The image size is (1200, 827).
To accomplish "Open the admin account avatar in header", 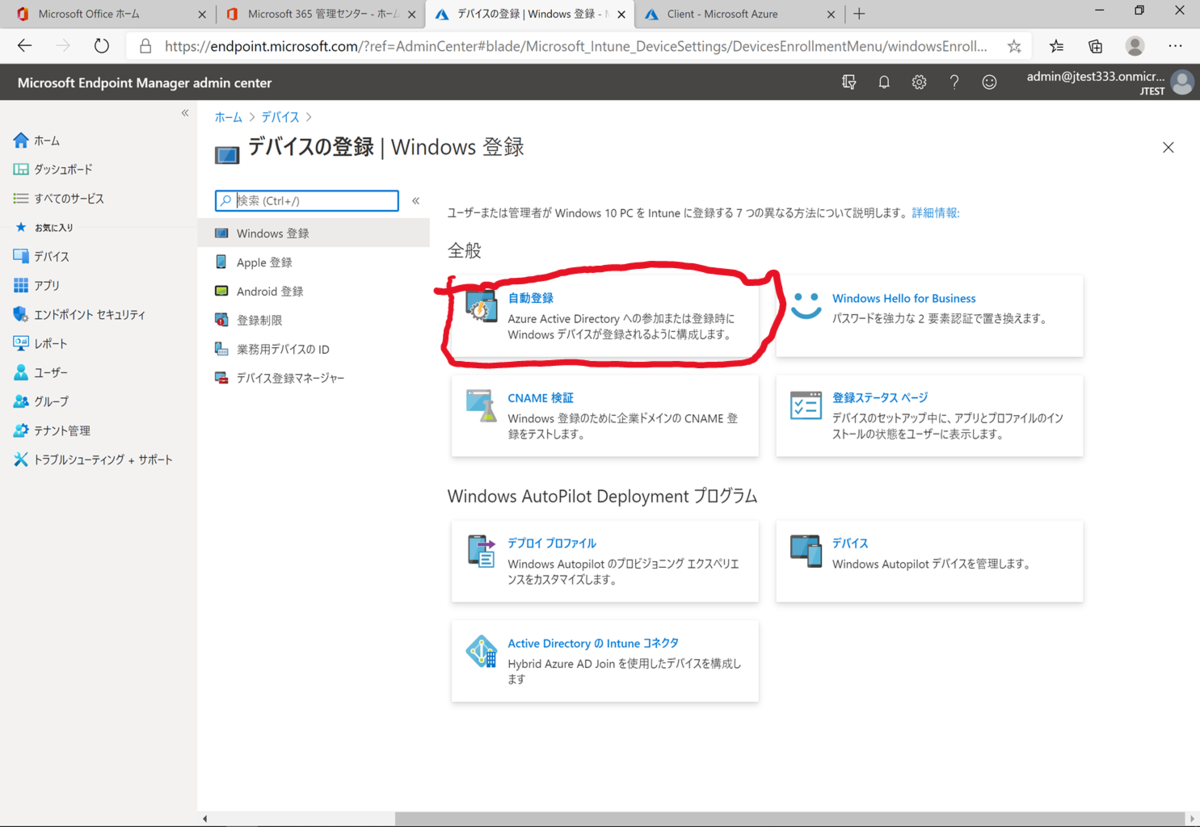I will click(x=1182, y=82).
